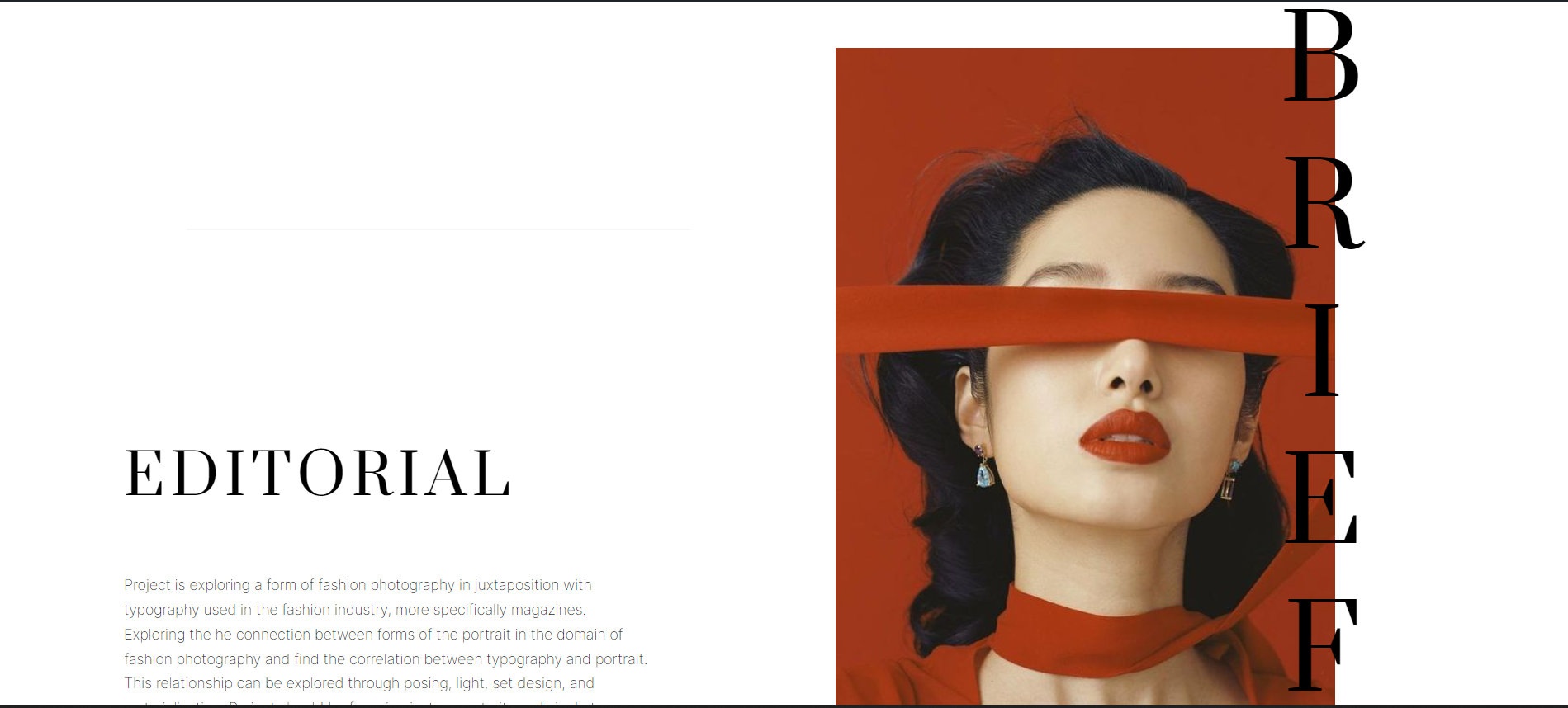Image resolution: width=1568 pixels, height=708 pixels.
Task: Click the text line starting 'fashion photography and find'
Action: tap(386, 659)
